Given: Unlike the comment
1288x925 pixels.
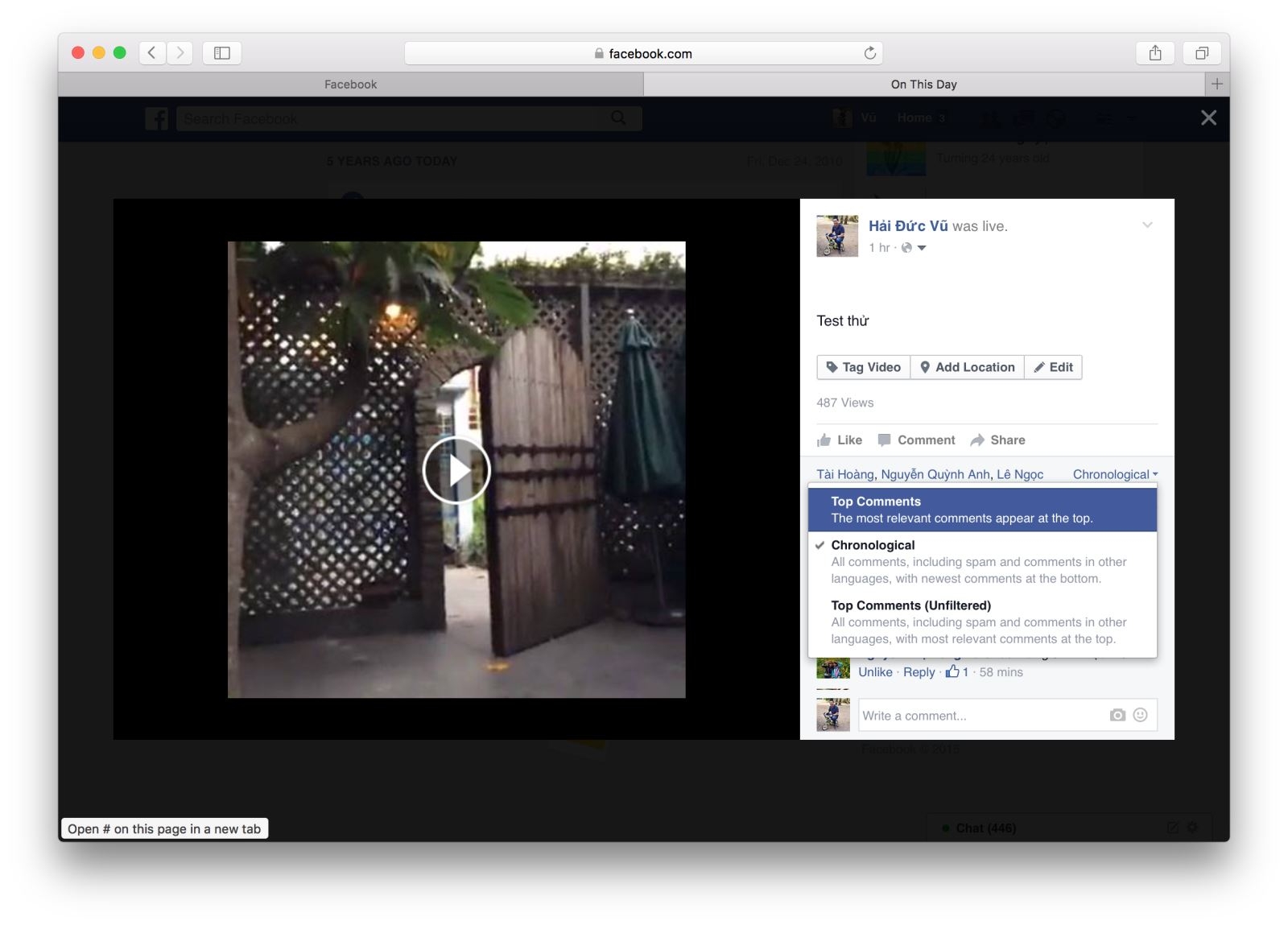Looking at the screenshot, I should [875, 672].
